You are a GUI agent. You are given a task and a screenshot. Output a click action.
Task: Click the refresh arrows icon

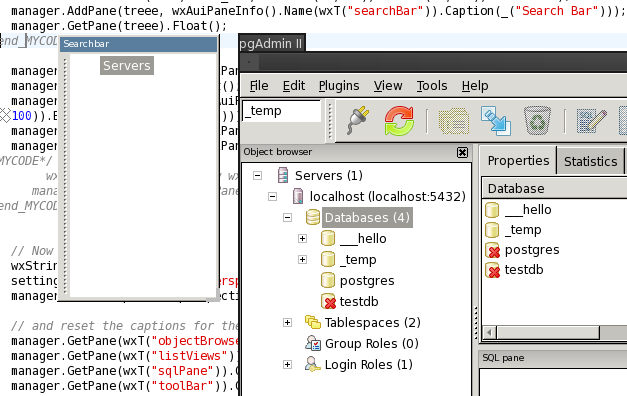click(x=399, y=120)
